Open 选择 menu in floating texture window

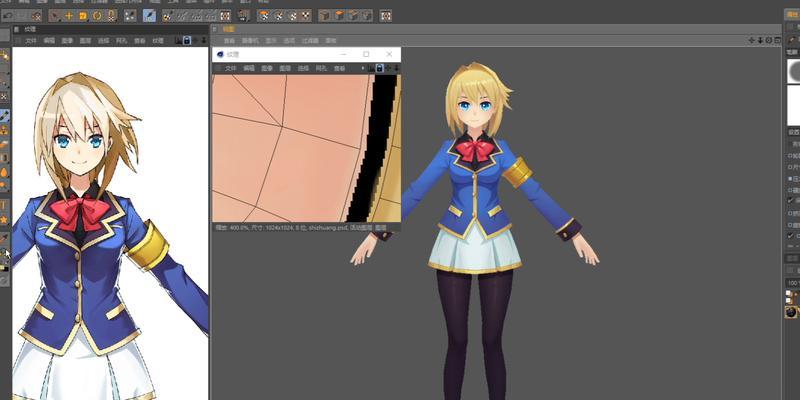coord(303,68)
